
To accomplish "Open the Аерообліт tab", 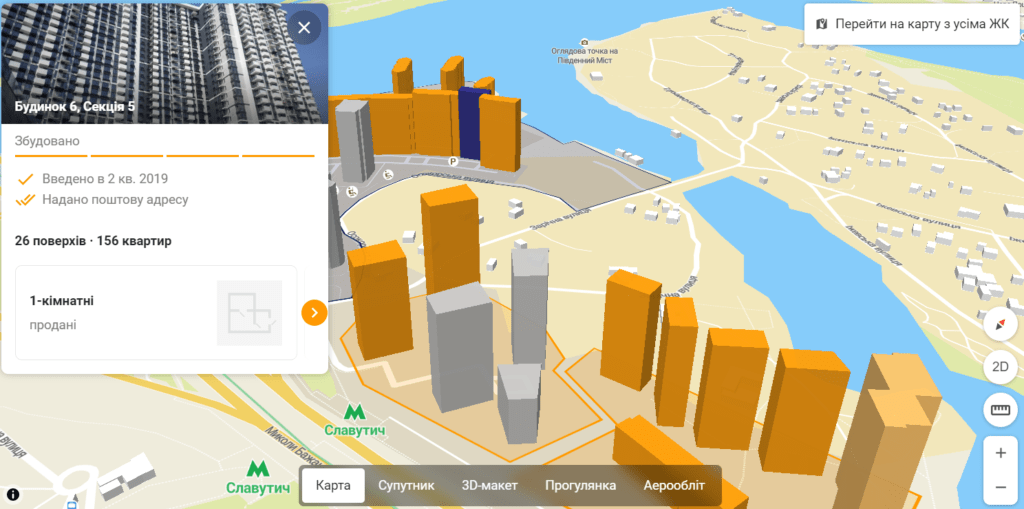I will (x=672, y=486).
